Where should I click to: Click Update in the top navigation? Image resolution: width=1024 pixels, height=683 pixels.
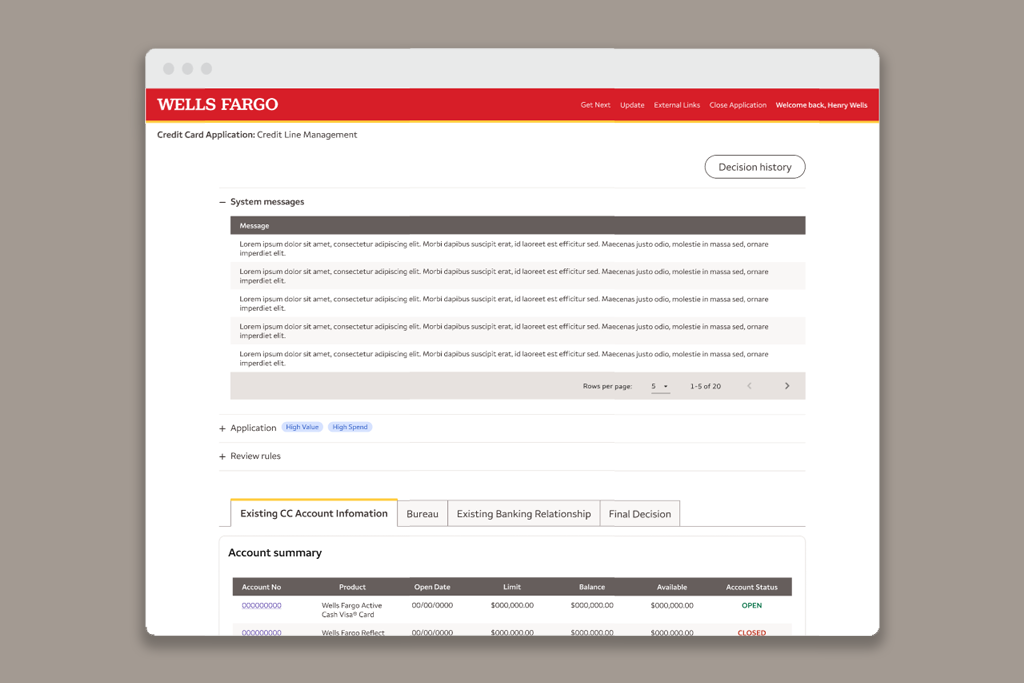[632, 105]
